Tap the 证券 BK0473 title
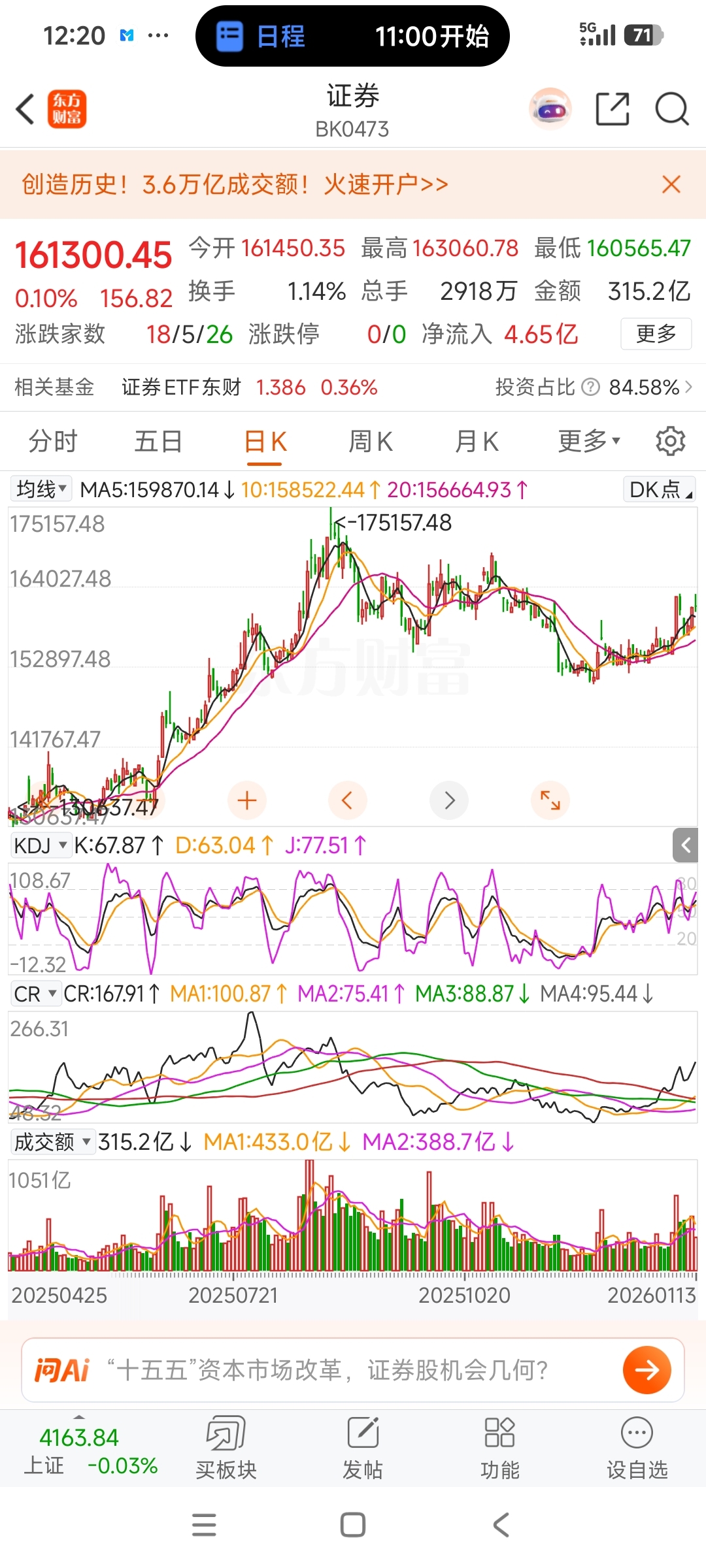The height and width of the screenshot is (1568, 706). (x=352, y=110)
